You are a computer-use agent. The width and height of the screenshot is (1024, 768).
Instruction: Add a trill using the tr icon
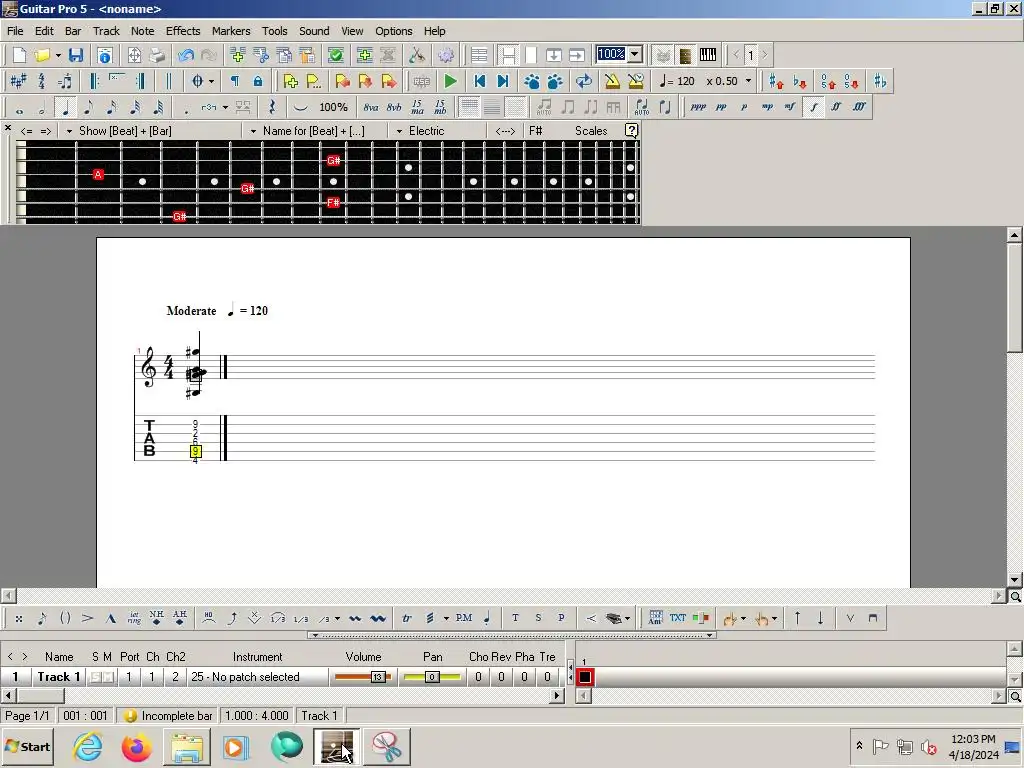(406, 618)
